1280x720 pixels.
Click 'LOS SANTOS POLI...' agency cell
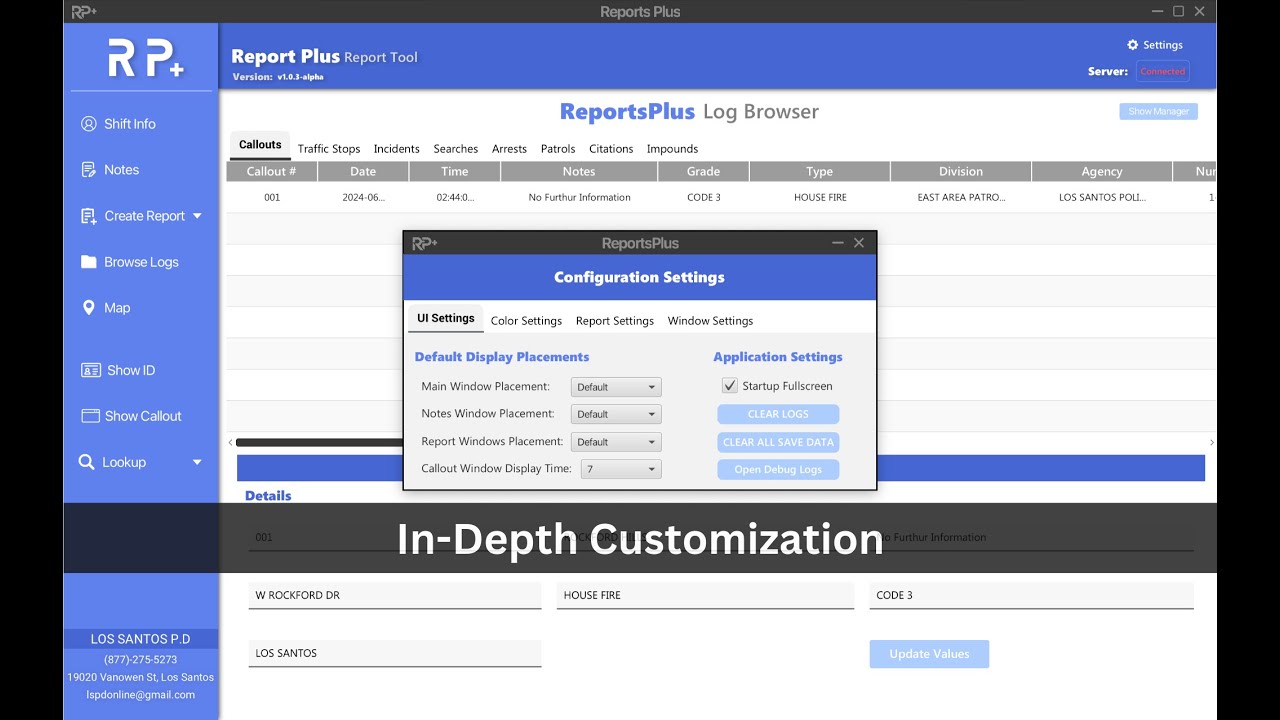[1102, 198]
